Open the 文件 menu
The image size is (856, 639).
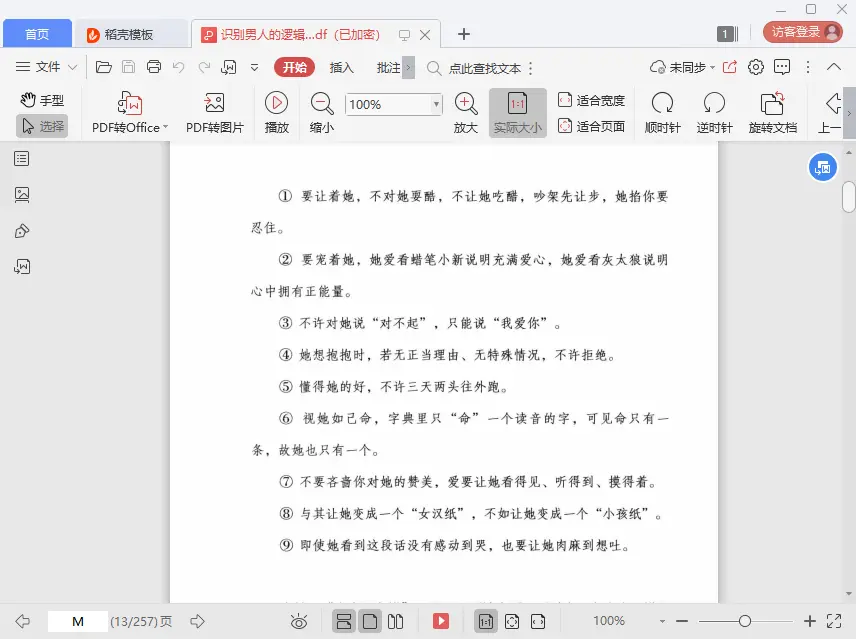pyautogui.click(x=46, y=67)
